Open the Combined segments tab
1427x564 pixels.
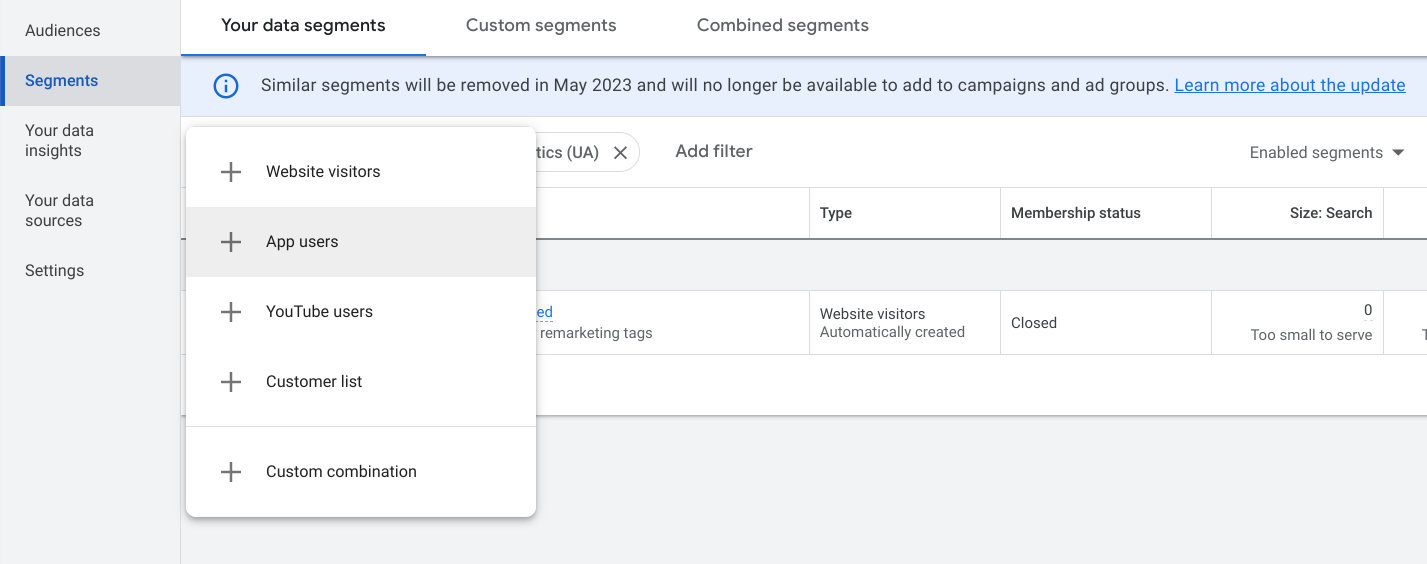point(782,26)
